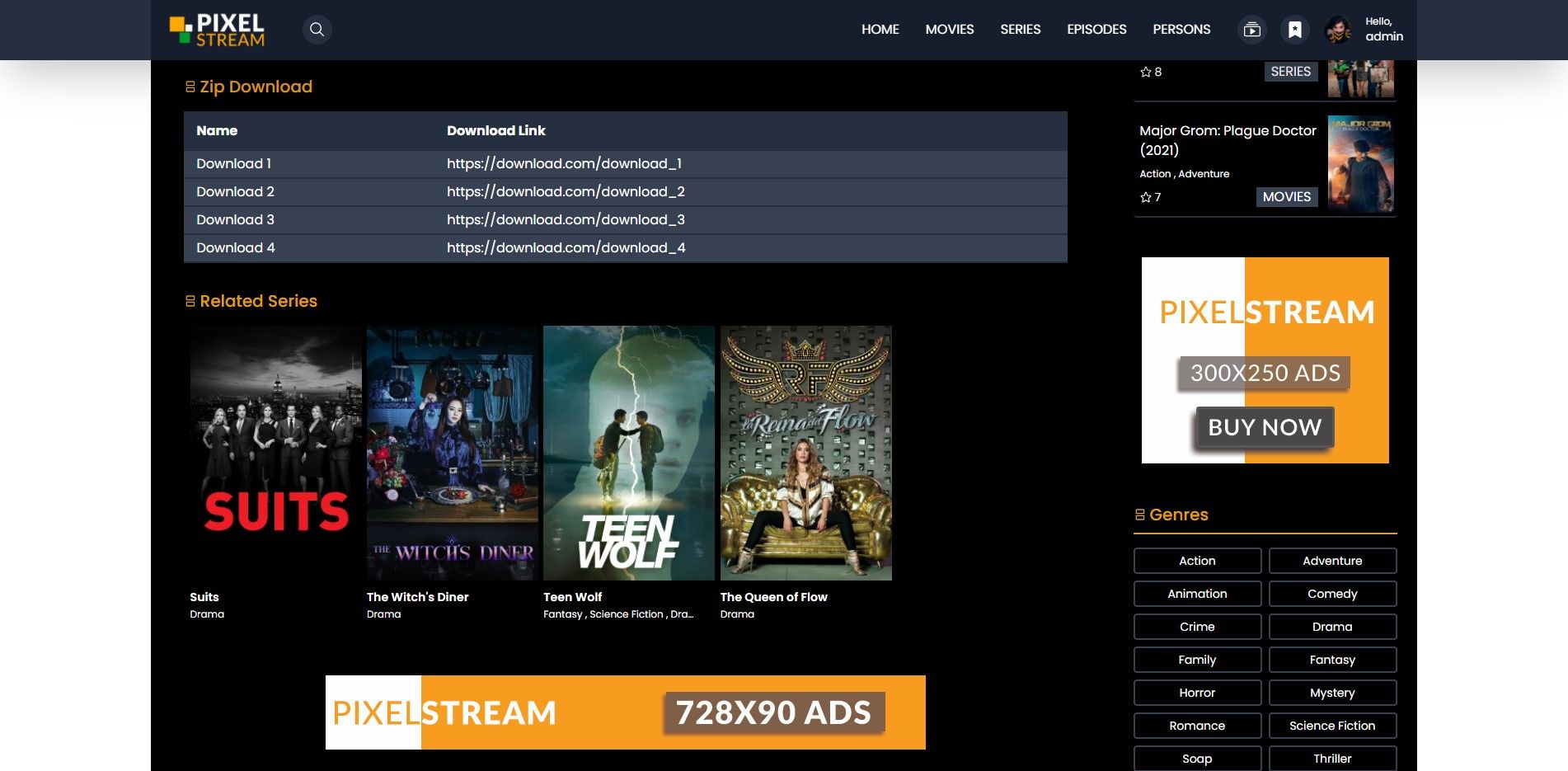Open the SERIES menu
The height and width of the screenshot is (771, 1568).
pos(1021,30)
